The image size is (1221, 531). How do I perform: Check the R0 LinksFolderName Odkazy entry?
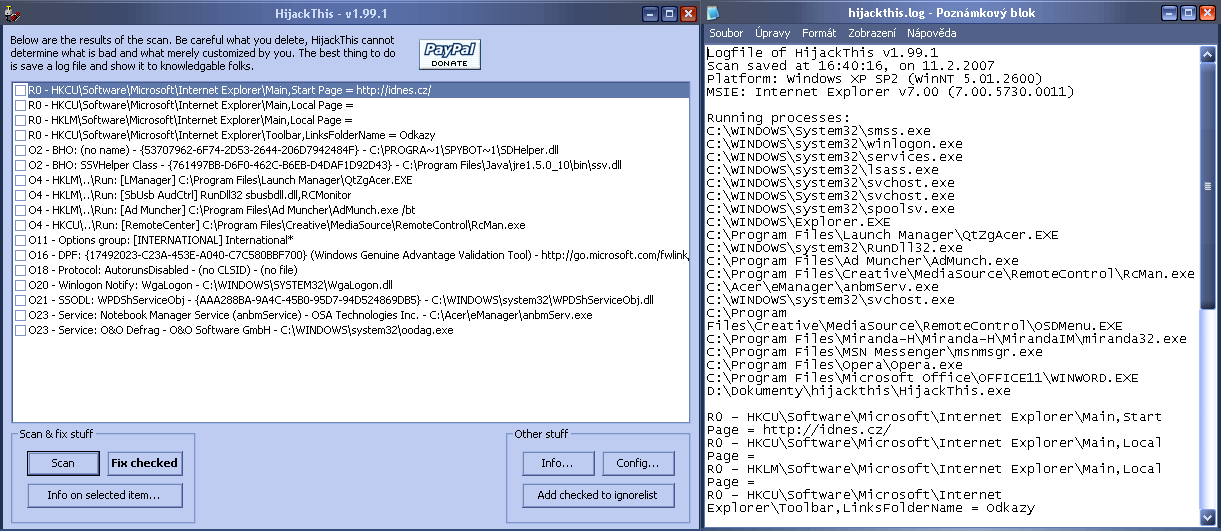(21, 135)
